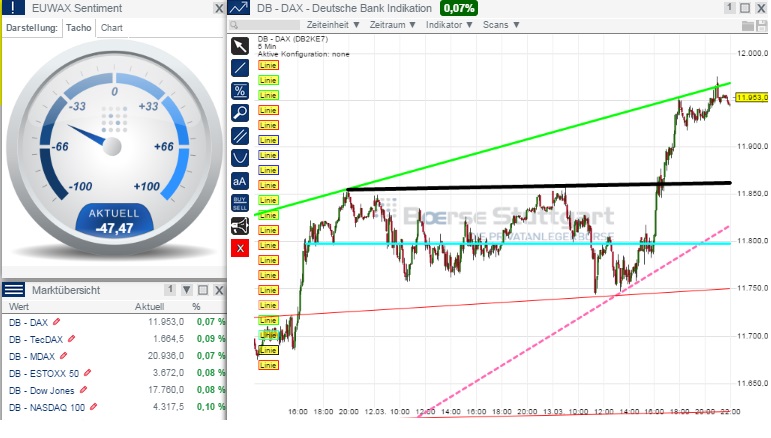Open DB - MDAX in the market list

pyautogui.click(x=32, y=356)
